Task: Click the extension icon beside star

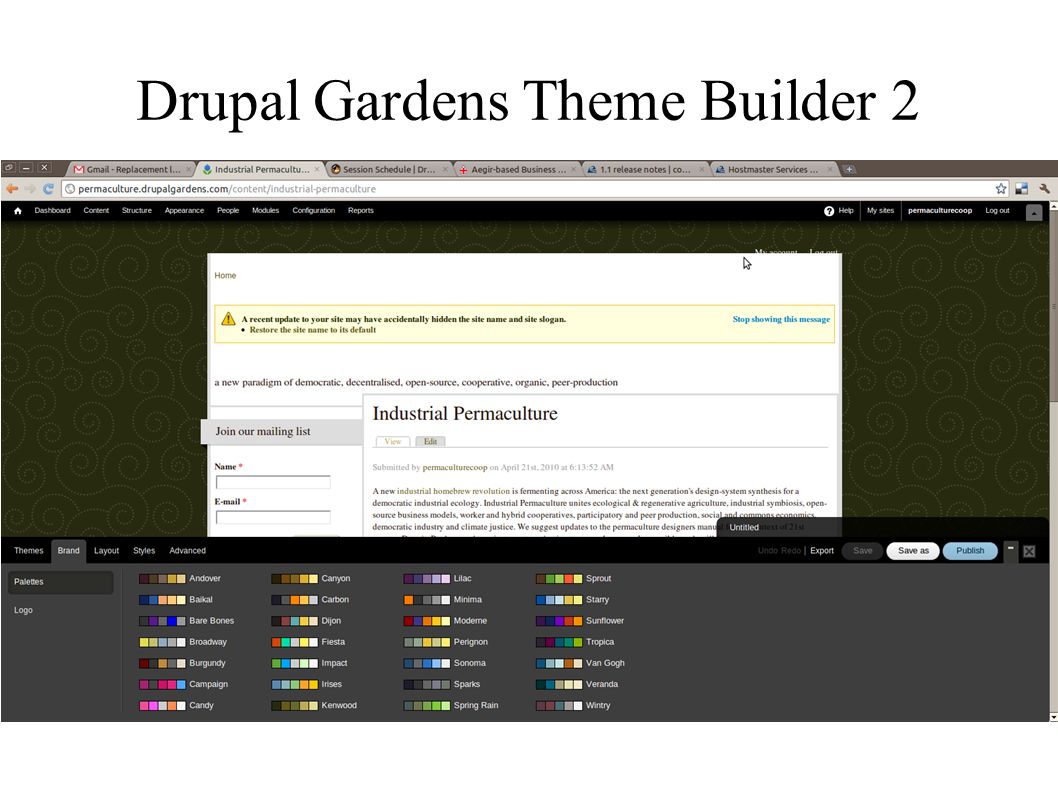Action: pyautogui.click(x=1022, y=189)
